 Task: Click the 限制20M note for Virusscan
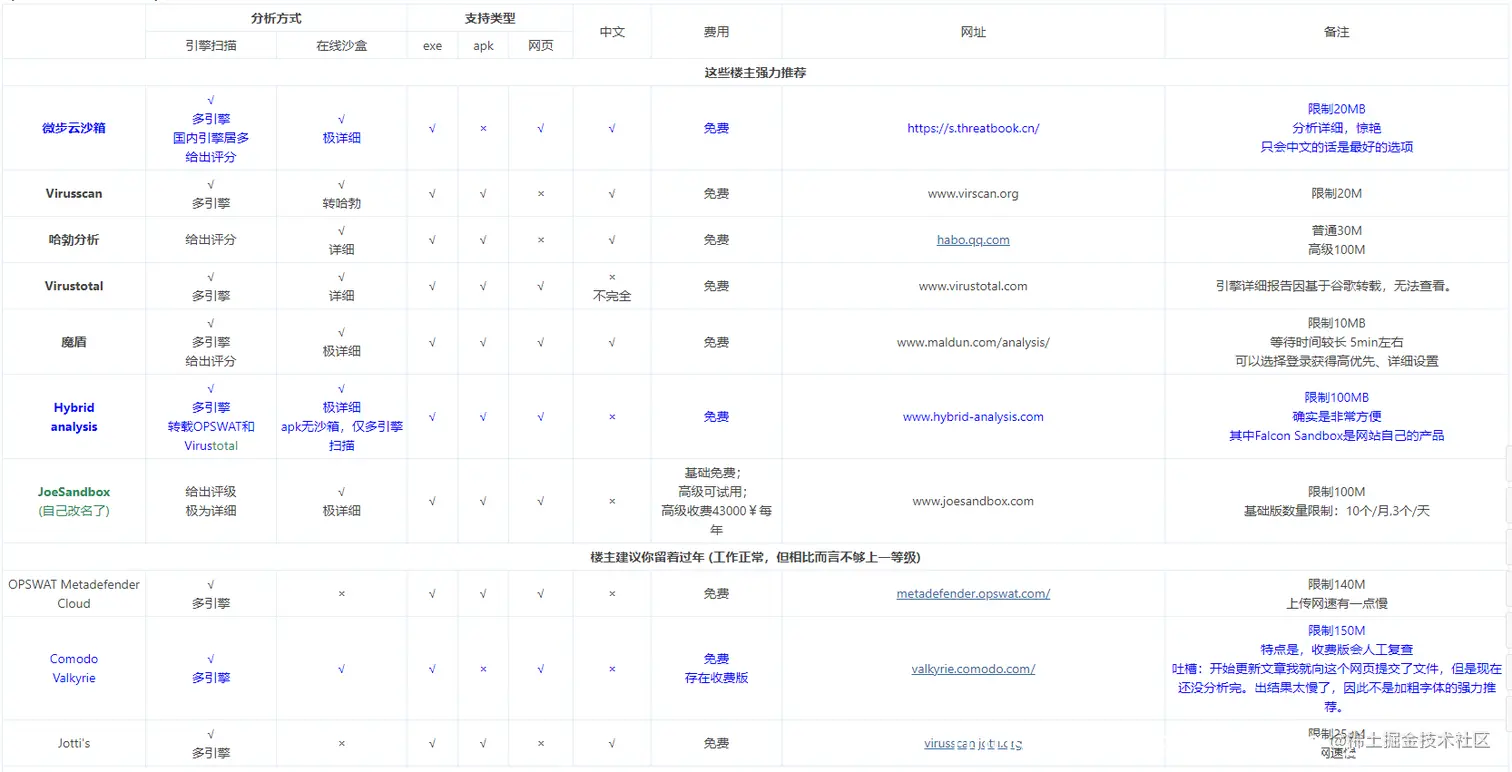coord(1336,194)
